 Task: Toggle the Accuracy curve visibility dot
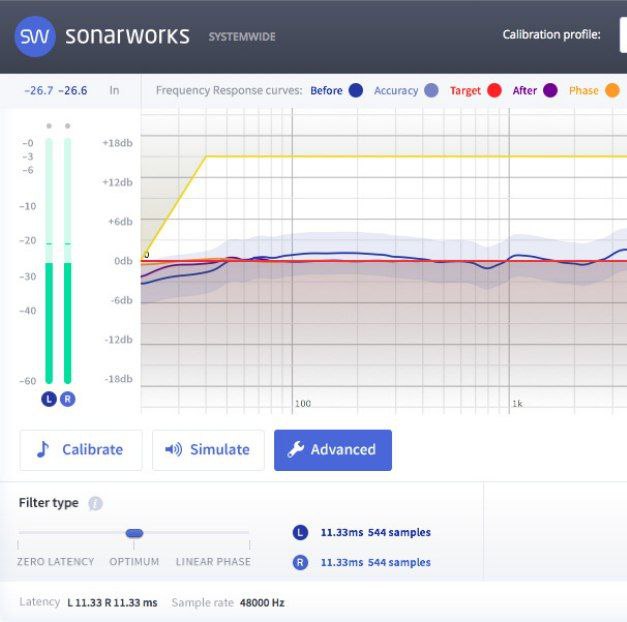pos(431,90)
